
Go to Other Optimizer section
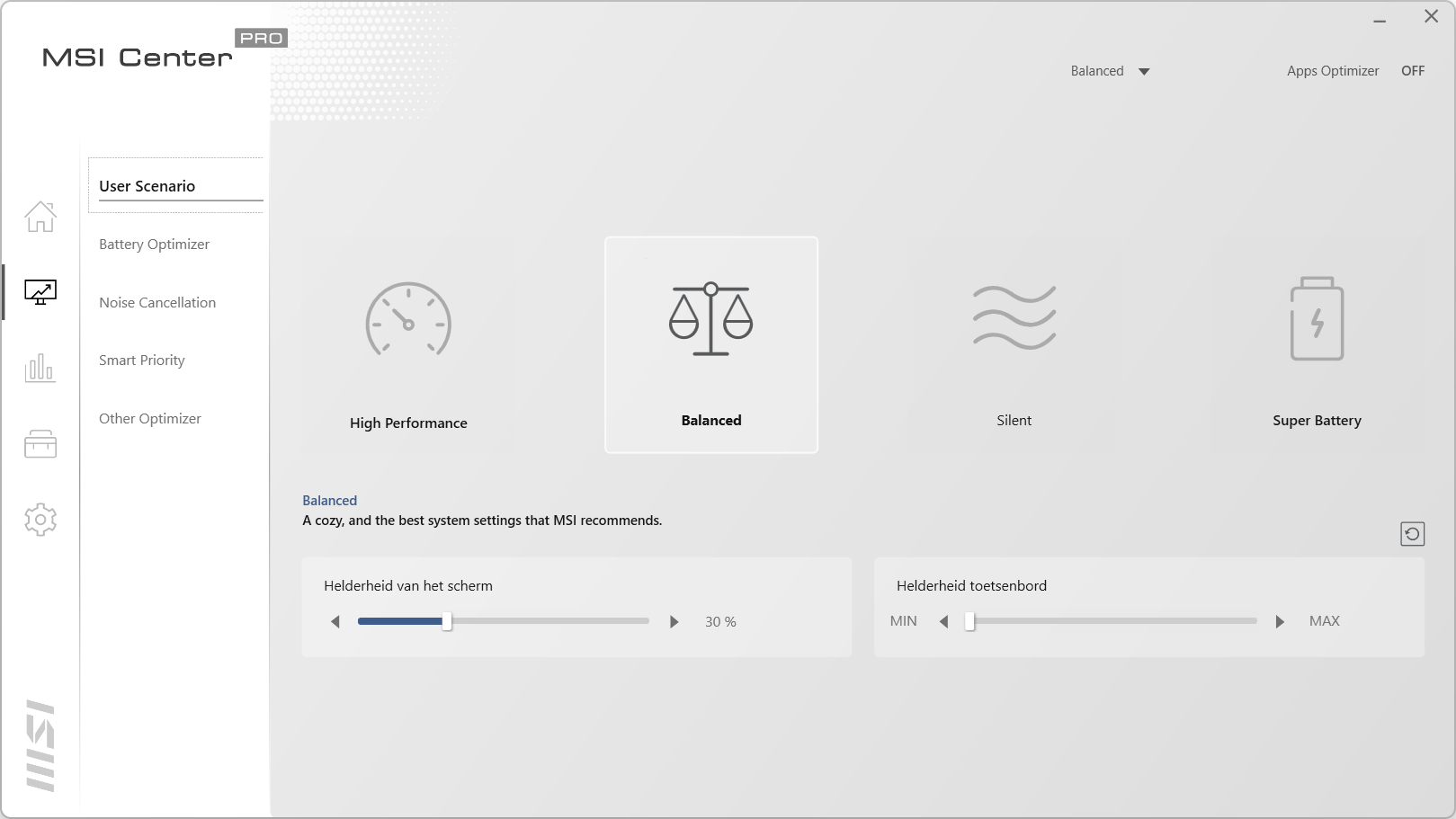pyautogui.click(x=150, y=419)
